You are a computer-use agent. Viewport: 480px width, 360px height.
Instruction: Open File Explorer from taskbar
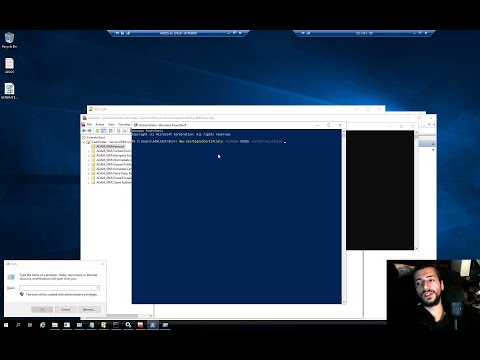55,325
